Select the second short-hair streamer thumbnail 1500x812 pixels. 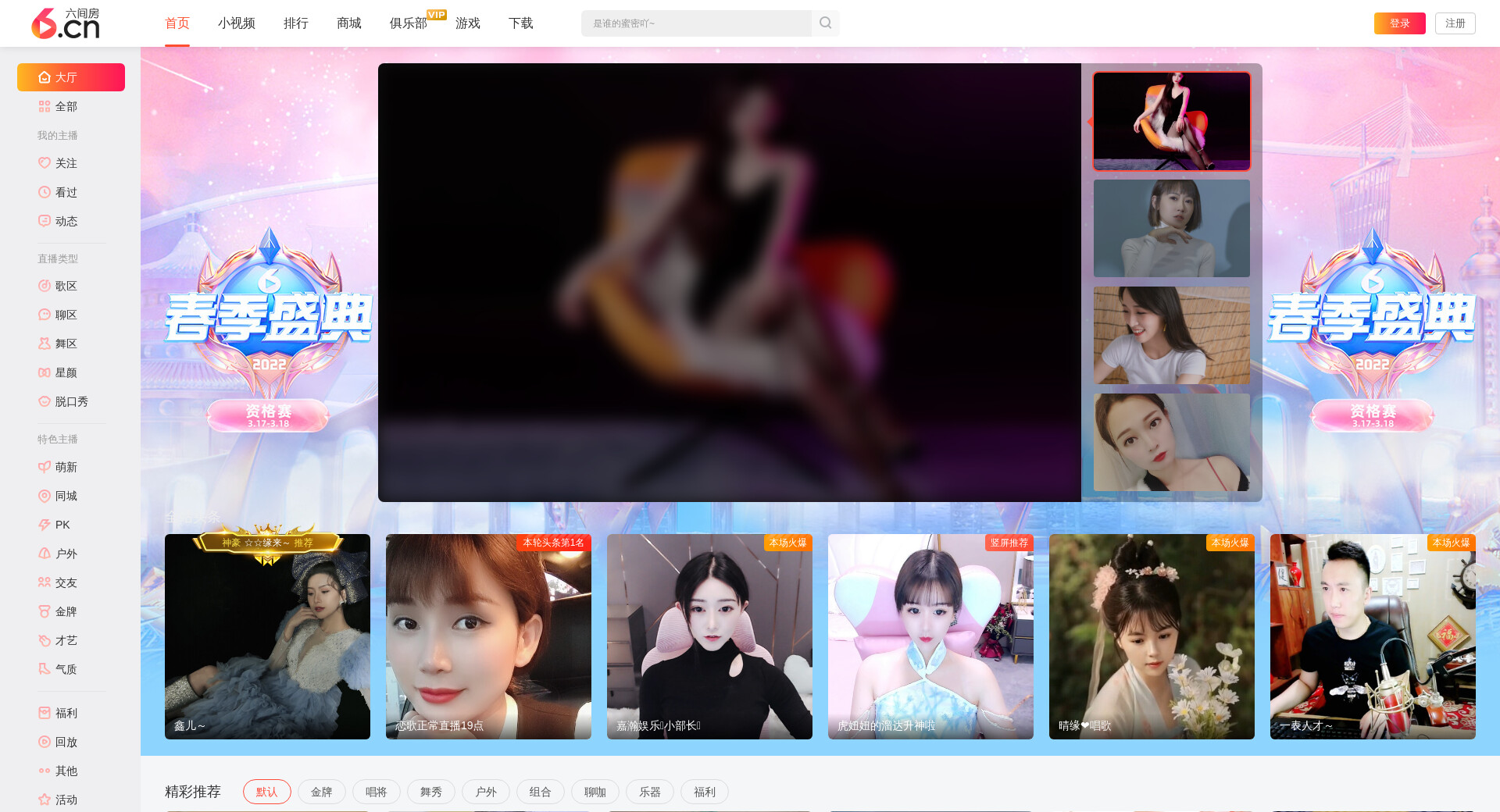click(x=1171, y=228)
